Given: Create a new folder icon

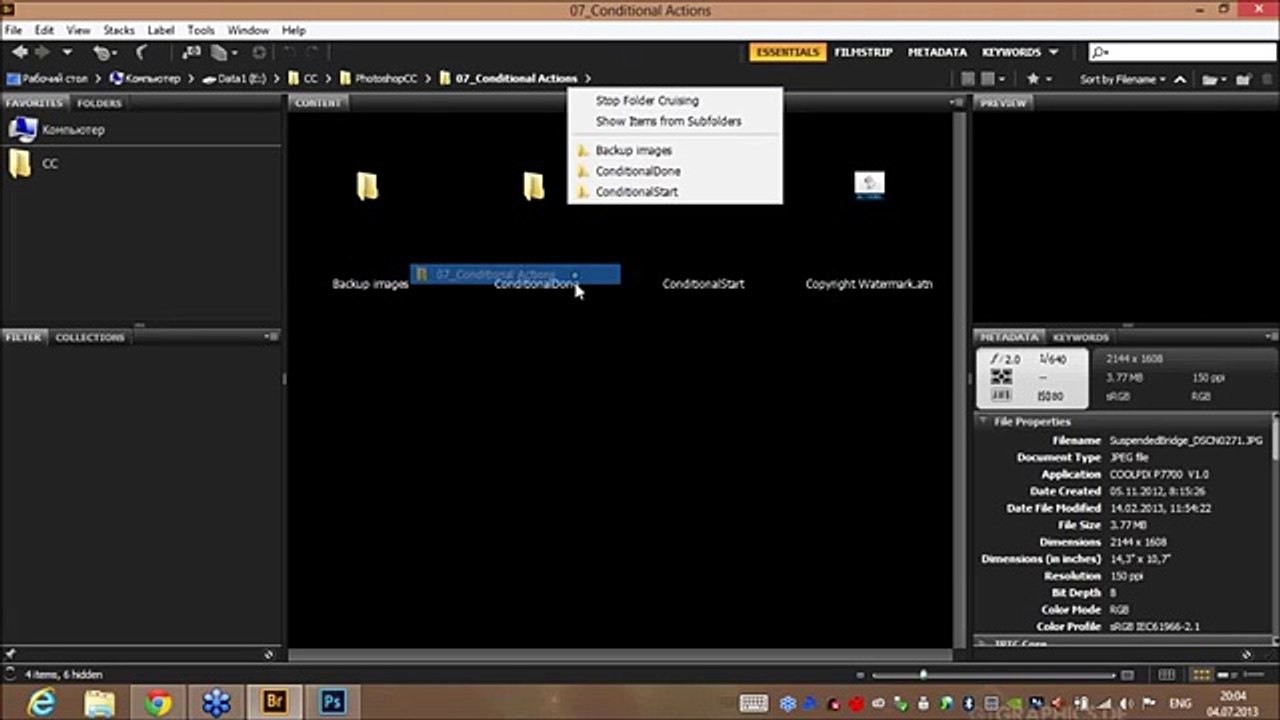Looking at the screenshot, I should [x=1243, y=79].
